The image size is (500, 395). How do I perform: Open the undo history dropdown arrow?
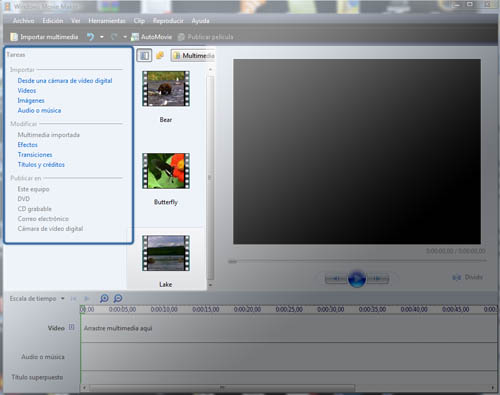102,37
